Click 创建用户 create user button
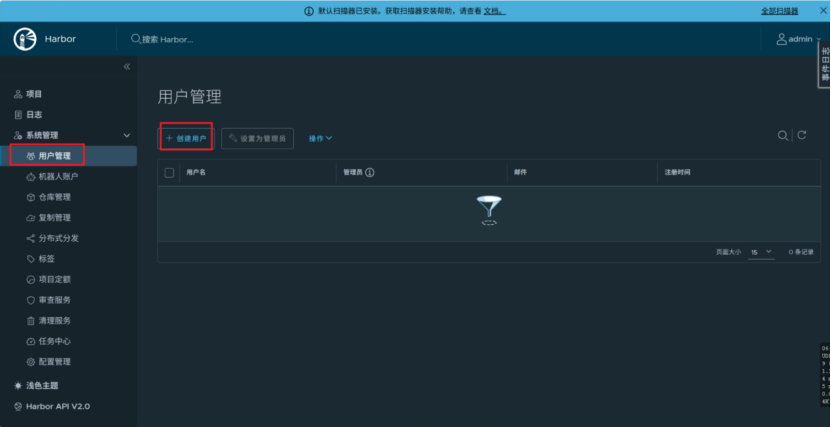Image resolution: width=831 pixels, height=427 pixels. point(185,138)
